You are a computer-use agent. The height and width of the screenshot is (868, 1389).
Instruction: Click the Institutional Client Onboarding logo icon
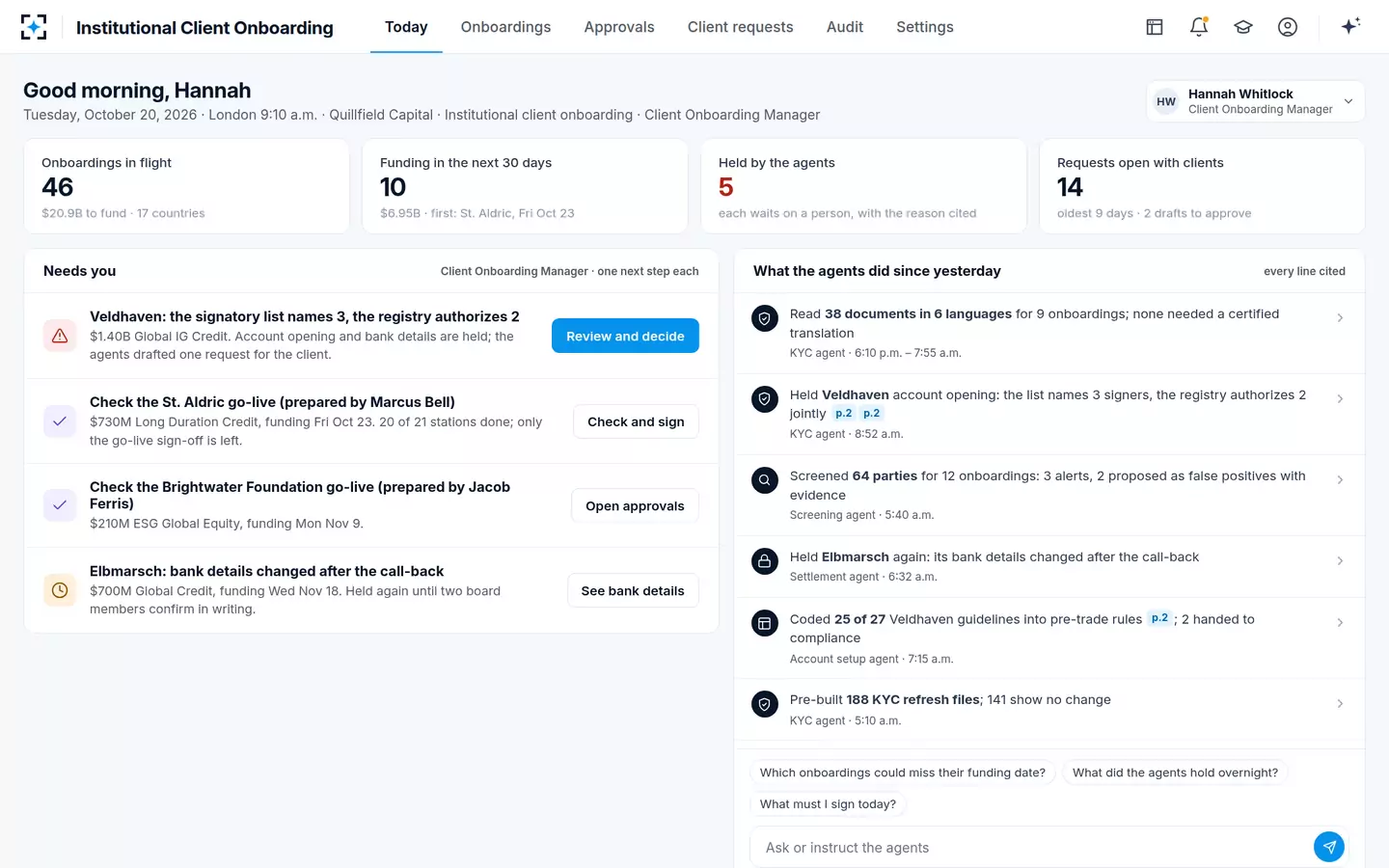pos(34,27)
